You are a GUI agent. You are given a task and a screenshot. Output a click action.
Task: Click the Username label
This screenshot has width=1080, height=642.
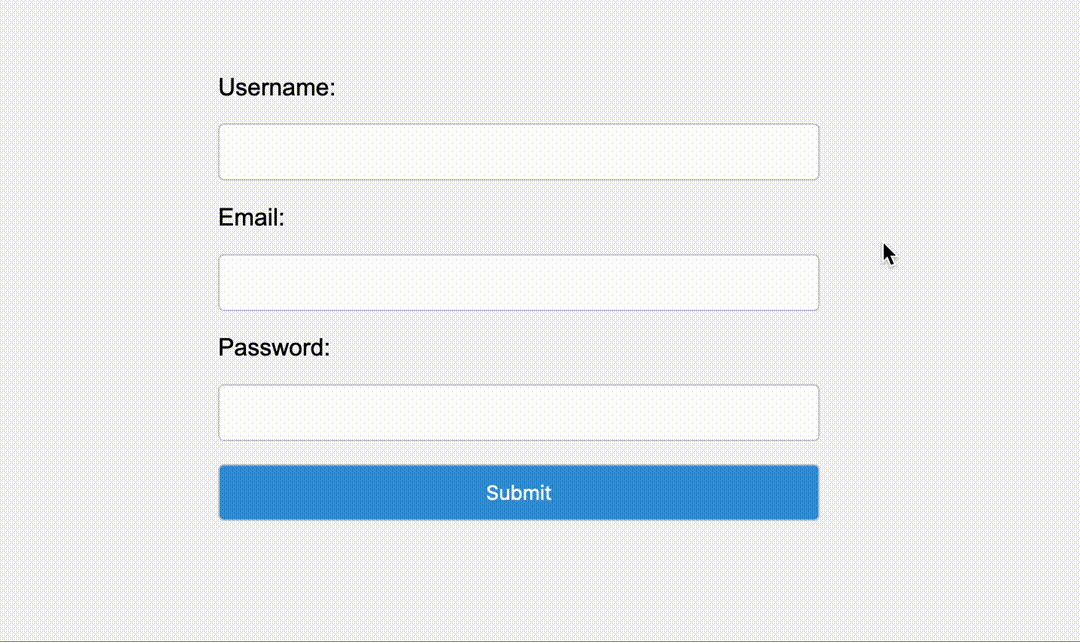(276, 87)
